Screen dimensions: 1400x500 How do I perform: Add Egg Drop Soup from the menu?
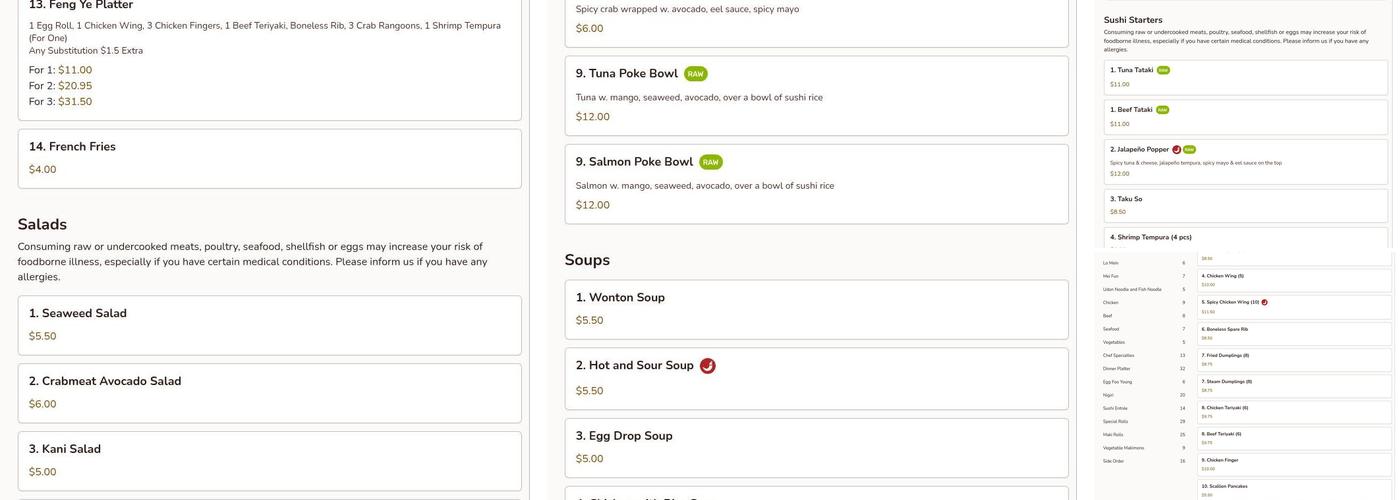(x=816, y=447)
